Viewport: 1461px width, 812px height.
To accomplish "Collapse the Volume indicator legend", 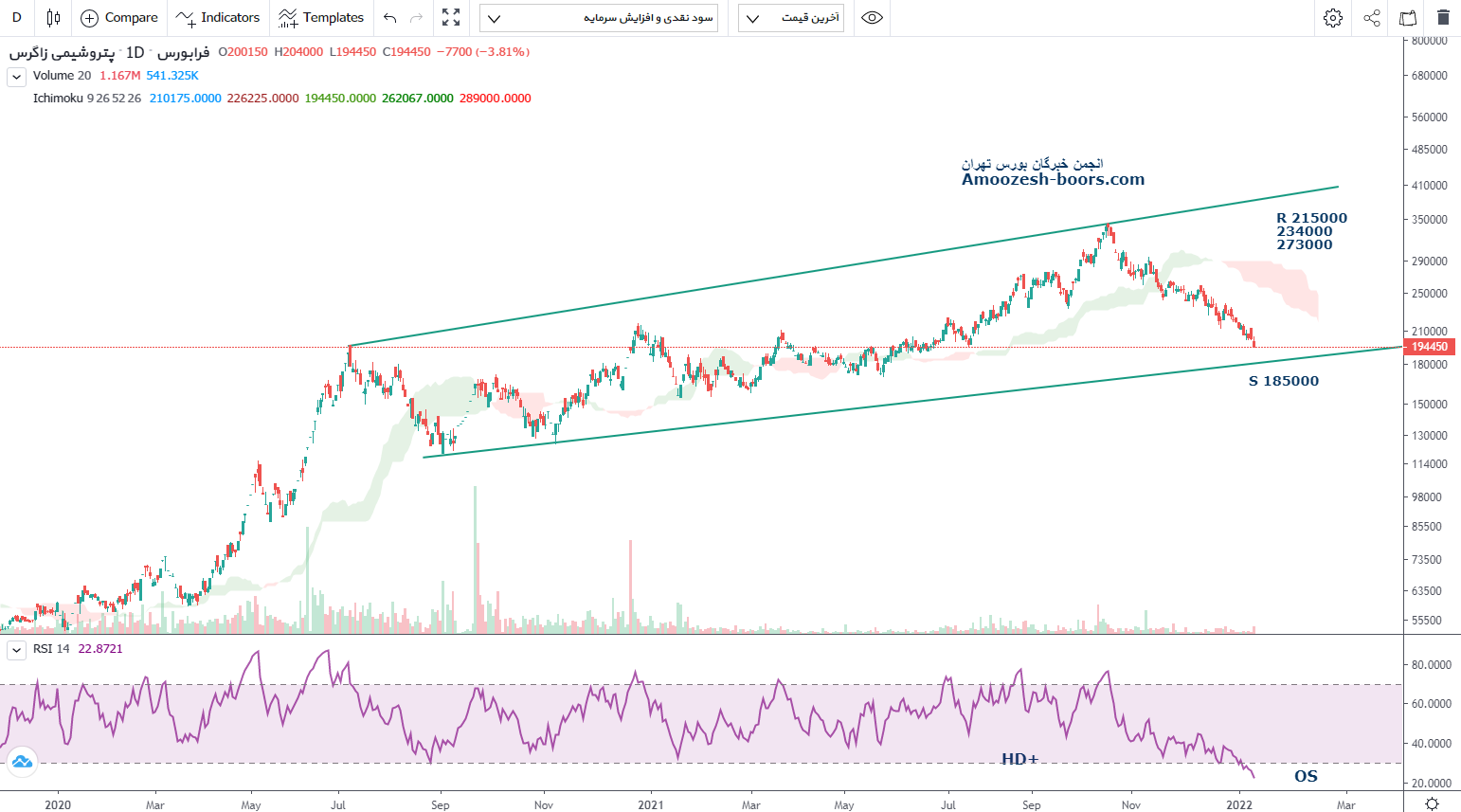I will point(16,77).
